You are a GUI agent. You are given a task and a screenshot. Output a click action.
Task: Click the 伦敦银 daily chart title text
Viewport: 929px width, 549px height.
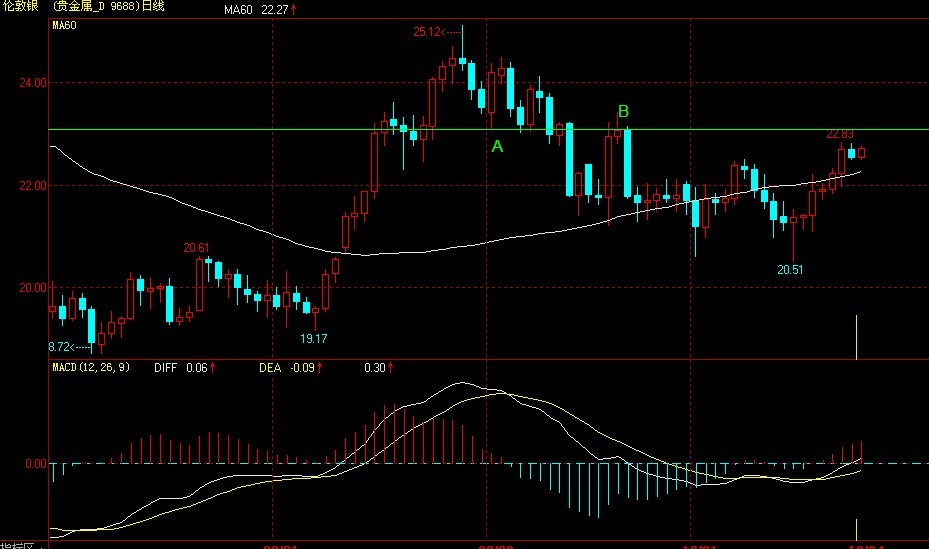(82, 6)
